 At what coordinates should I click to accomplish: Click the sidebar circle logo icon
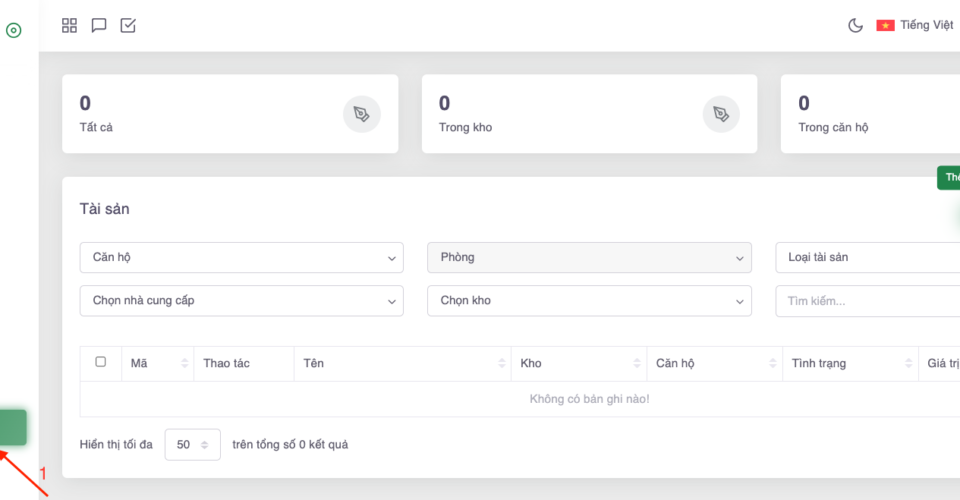[x=14, y=30]
